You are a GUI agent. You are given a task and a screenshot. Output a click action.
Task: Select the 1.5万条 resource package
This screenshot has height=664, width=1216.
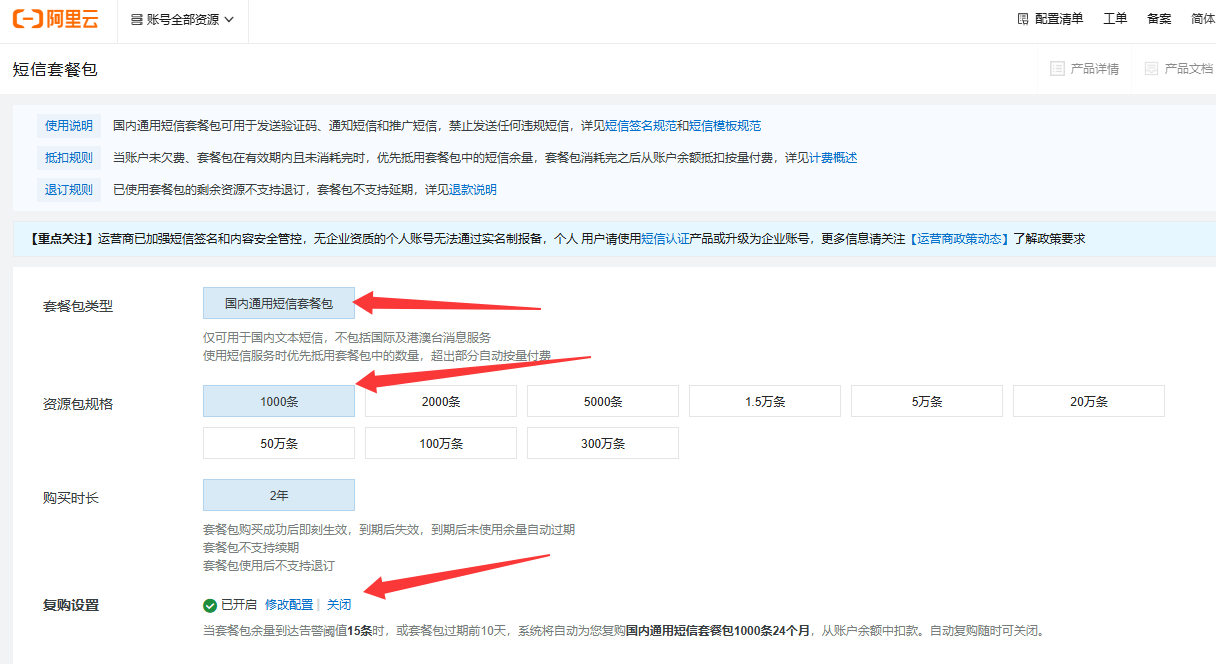pyautogui.click(x=765, y=401)
